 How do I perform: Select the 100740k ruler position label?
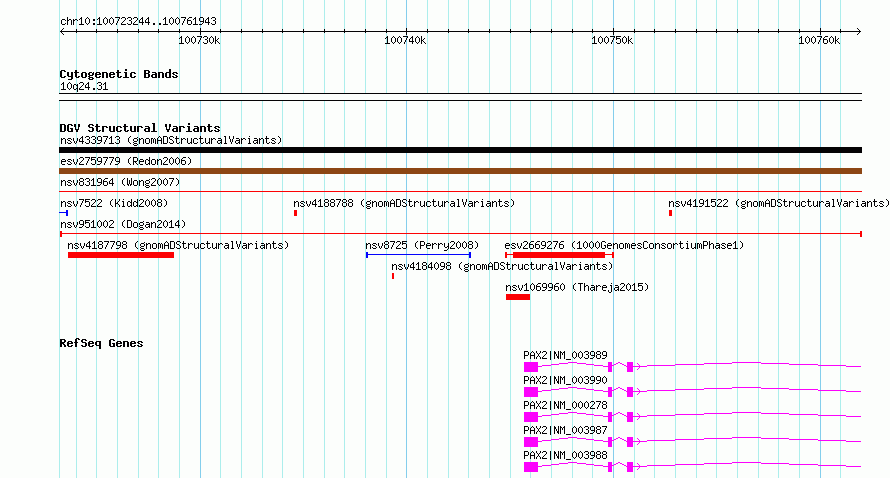coord(405,41)
